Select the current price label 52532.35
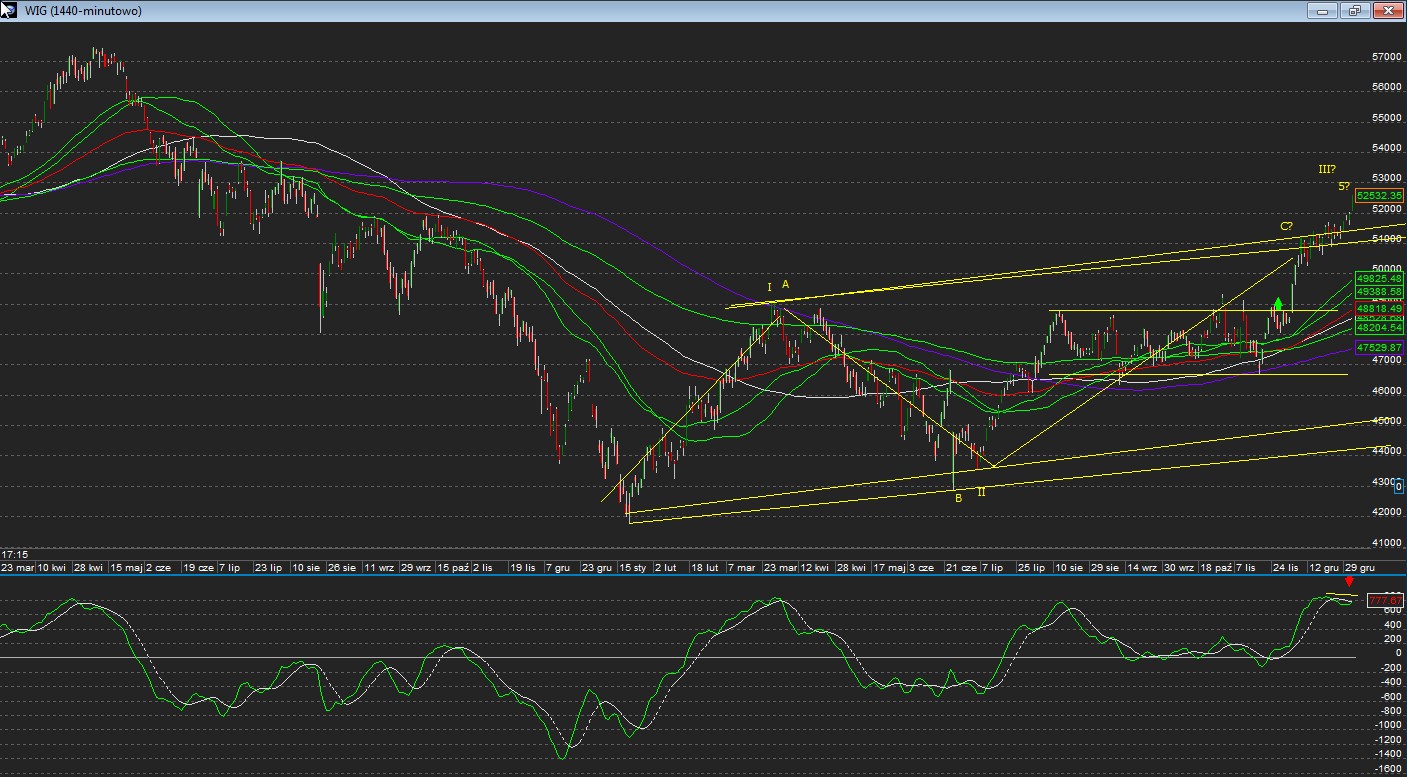The width and height of the screenshot is (1407, 777). (1379, 196)
